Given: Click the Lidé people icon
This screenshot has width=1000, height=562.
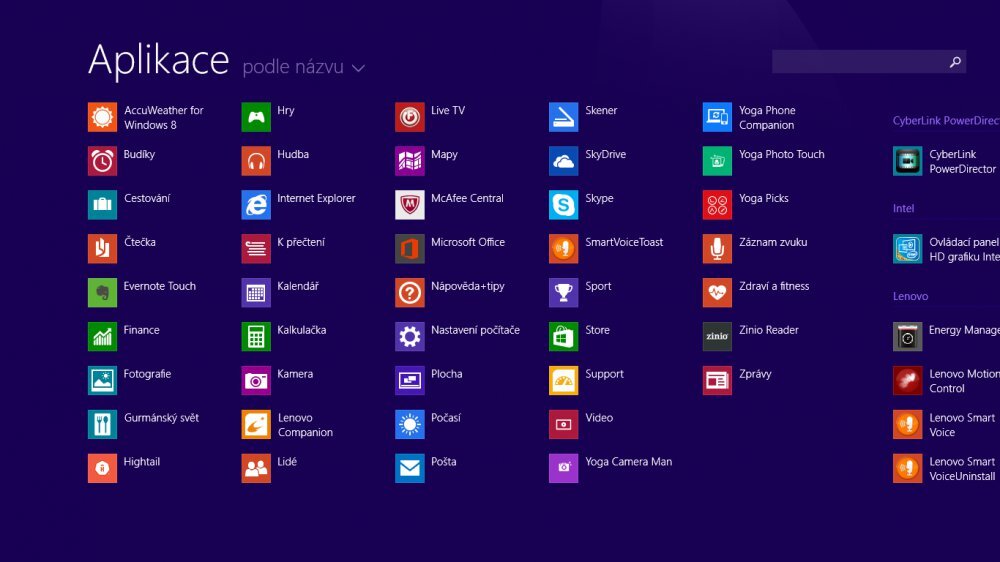Looking at the screenshot, I should coord(256,469).
